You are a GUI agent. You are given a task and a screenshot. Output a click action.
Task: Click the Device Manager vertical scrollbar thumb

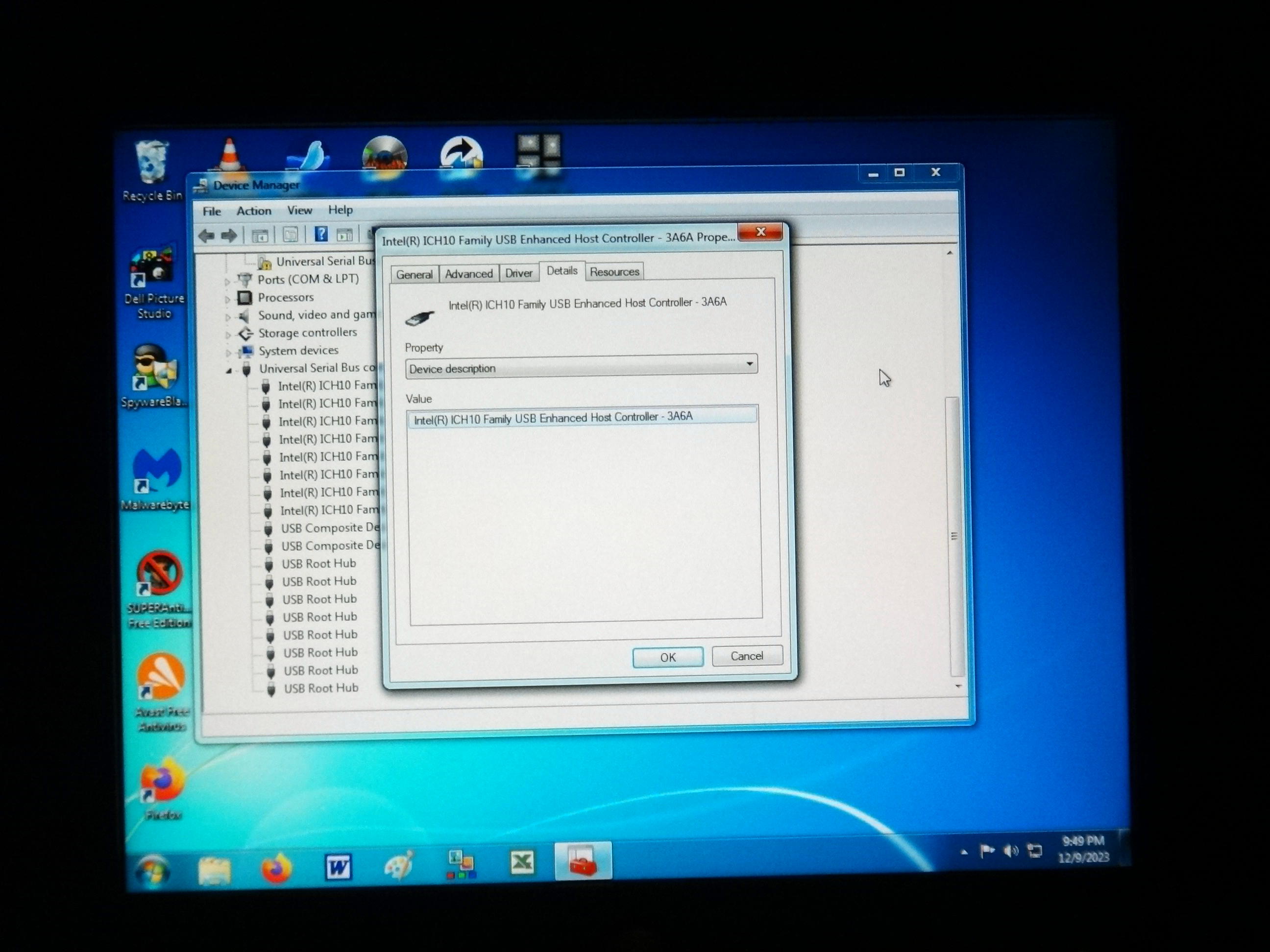point(954,536)
